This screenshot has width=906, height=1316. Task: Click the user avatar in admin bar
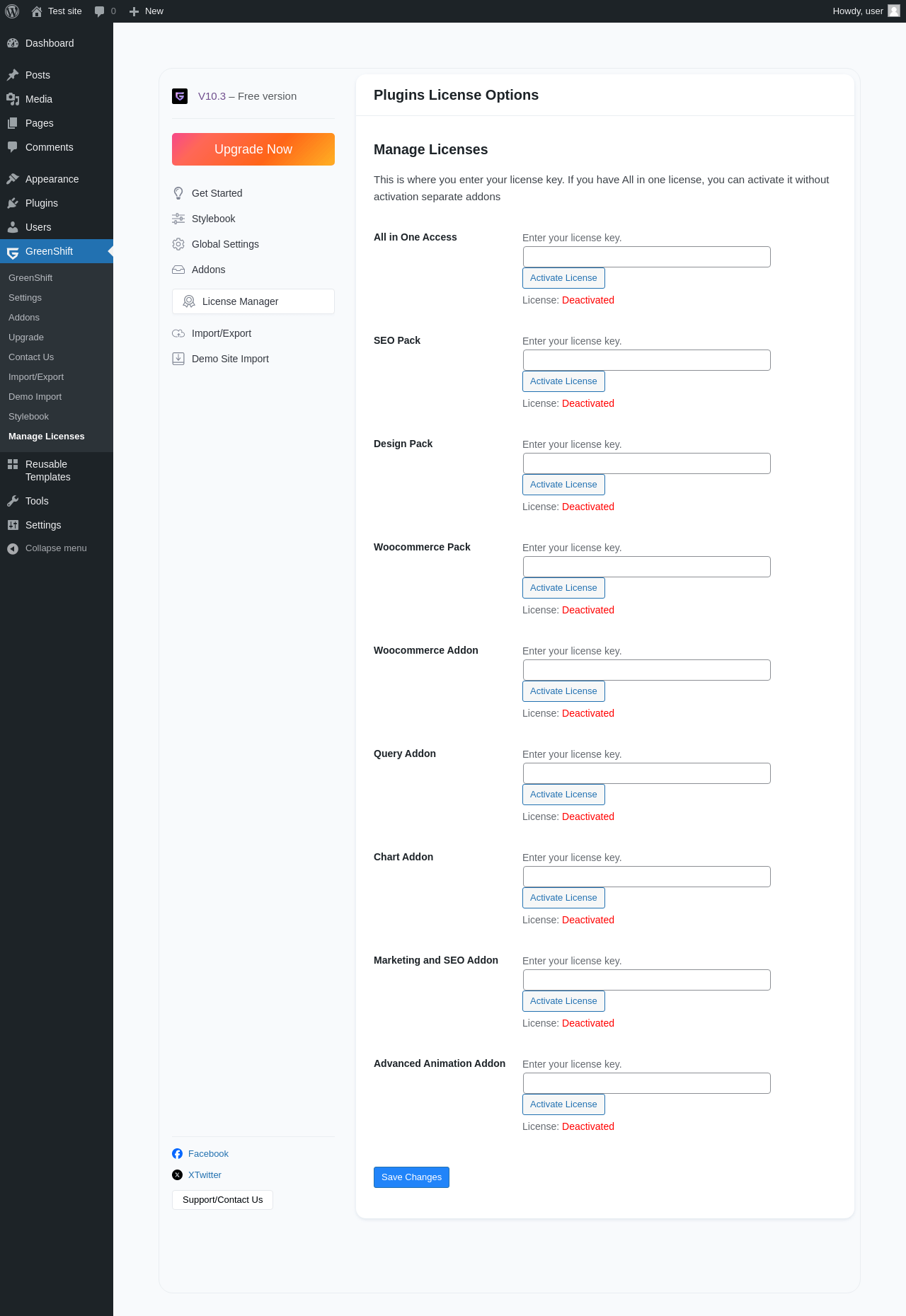pyautogui.click(x=894, y=11)
